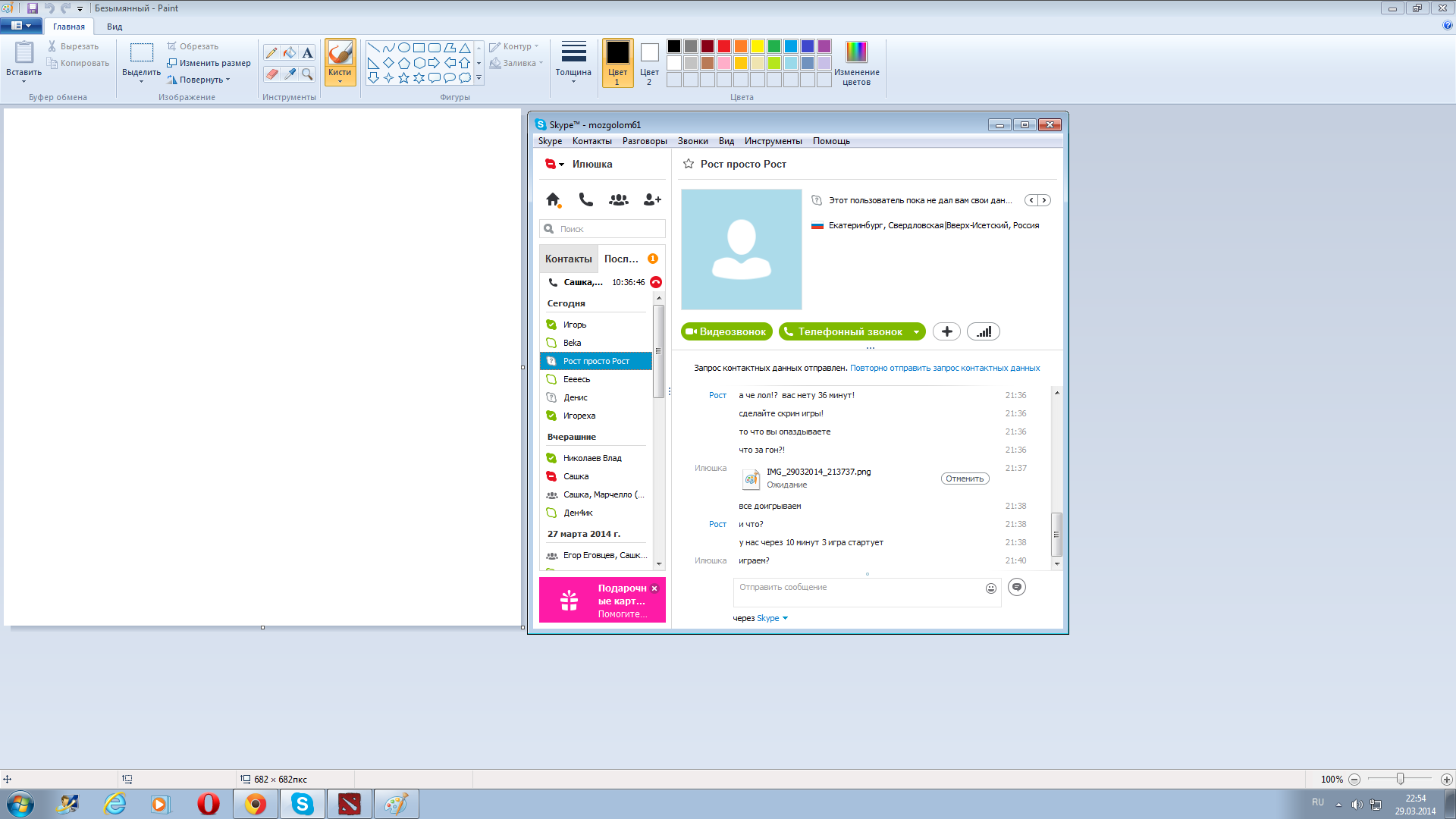Select the red color swatch
This screenshot has height=819, width=1456.
[724, 46]
